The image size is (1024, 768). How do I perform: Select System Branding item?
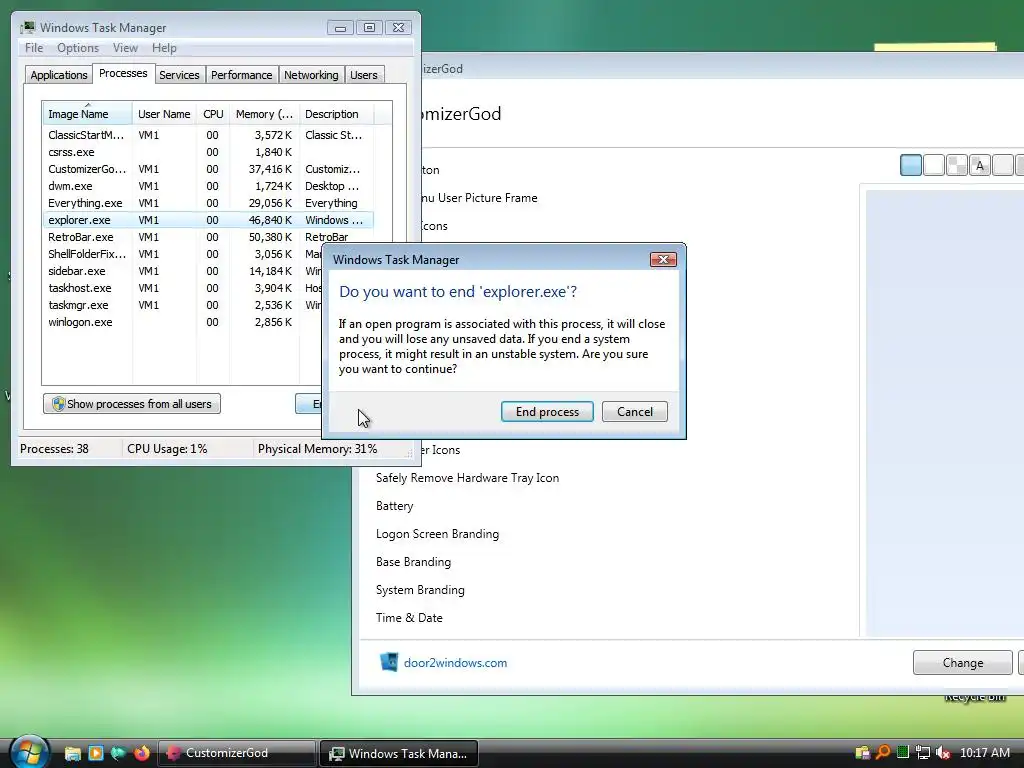coord(420,590)
